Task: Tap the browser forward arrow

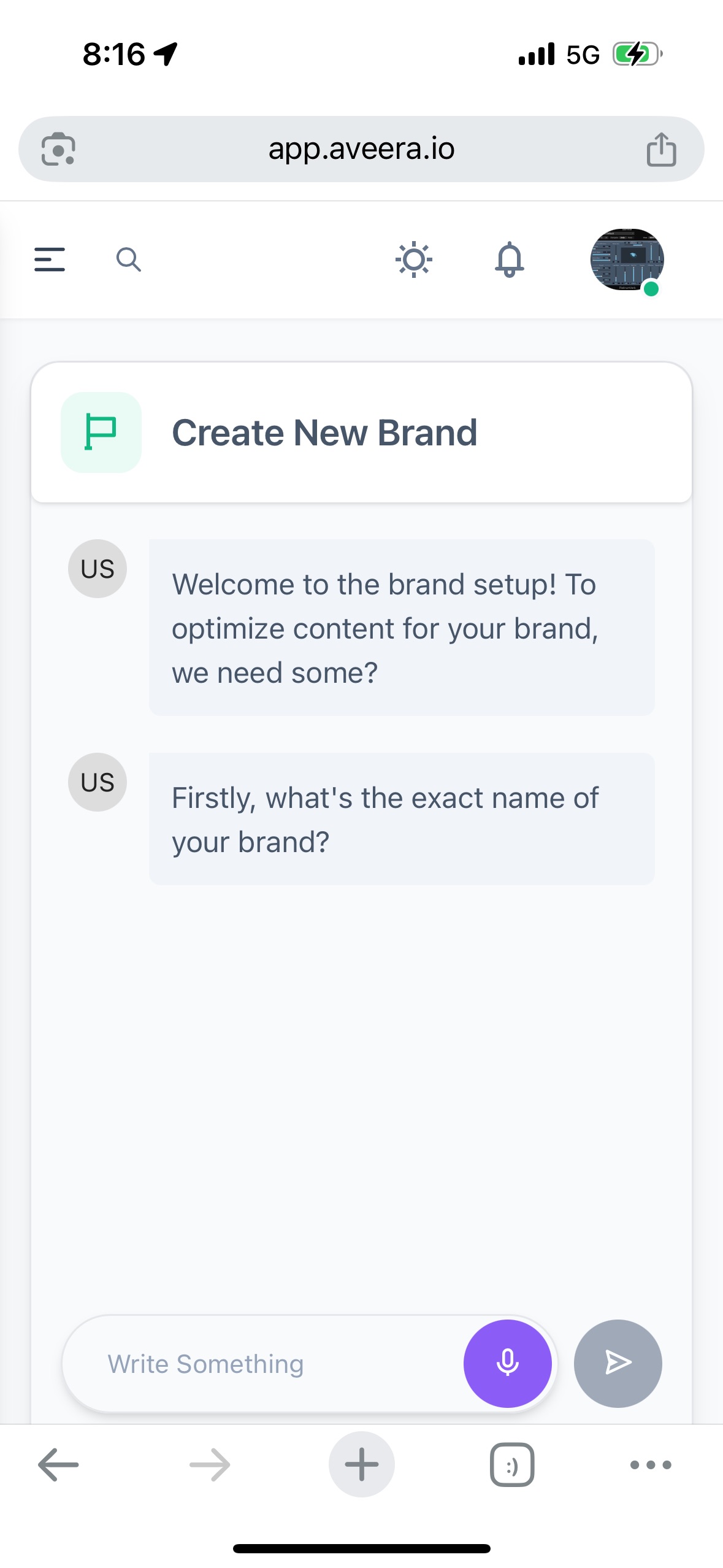Action: point(210,1465)
